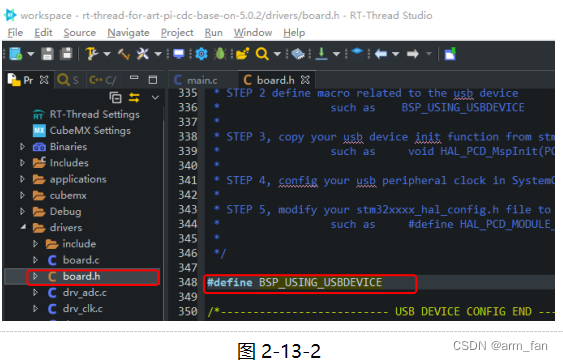
Task: Switch to the main.c editor tab
Action: pos(202,80)
